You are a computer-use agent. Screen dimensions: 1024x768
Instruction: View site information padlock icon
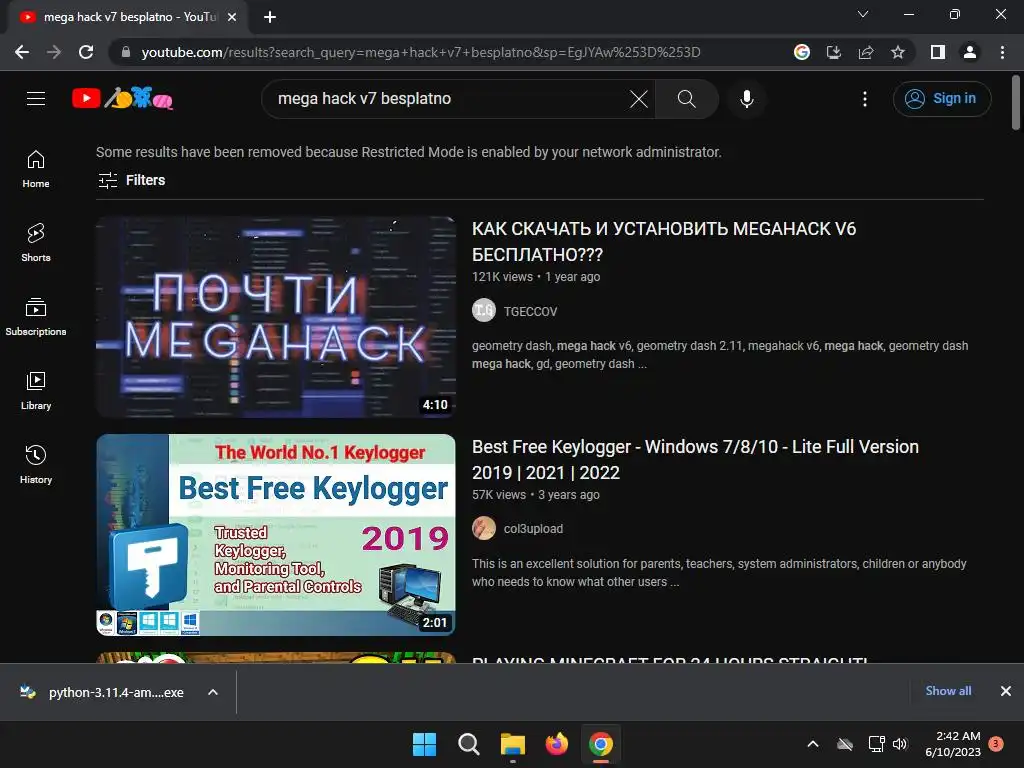[x=126, y=52]
